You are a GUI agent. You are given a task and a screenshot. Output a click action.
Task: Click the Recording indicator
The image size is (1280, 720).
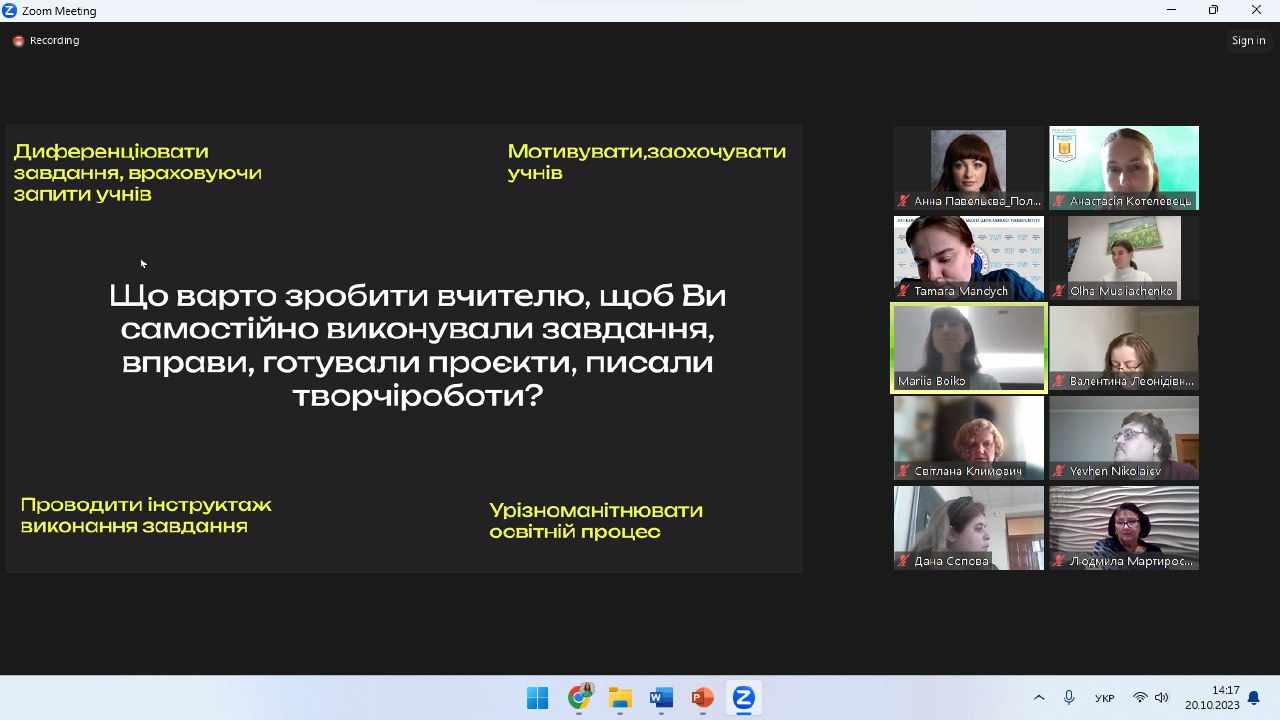[x=46, y=41]
